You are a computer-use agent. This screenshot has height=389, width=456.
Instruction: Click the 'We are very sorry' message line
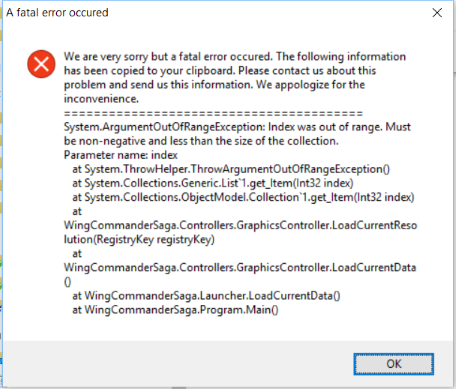[235, 57]
